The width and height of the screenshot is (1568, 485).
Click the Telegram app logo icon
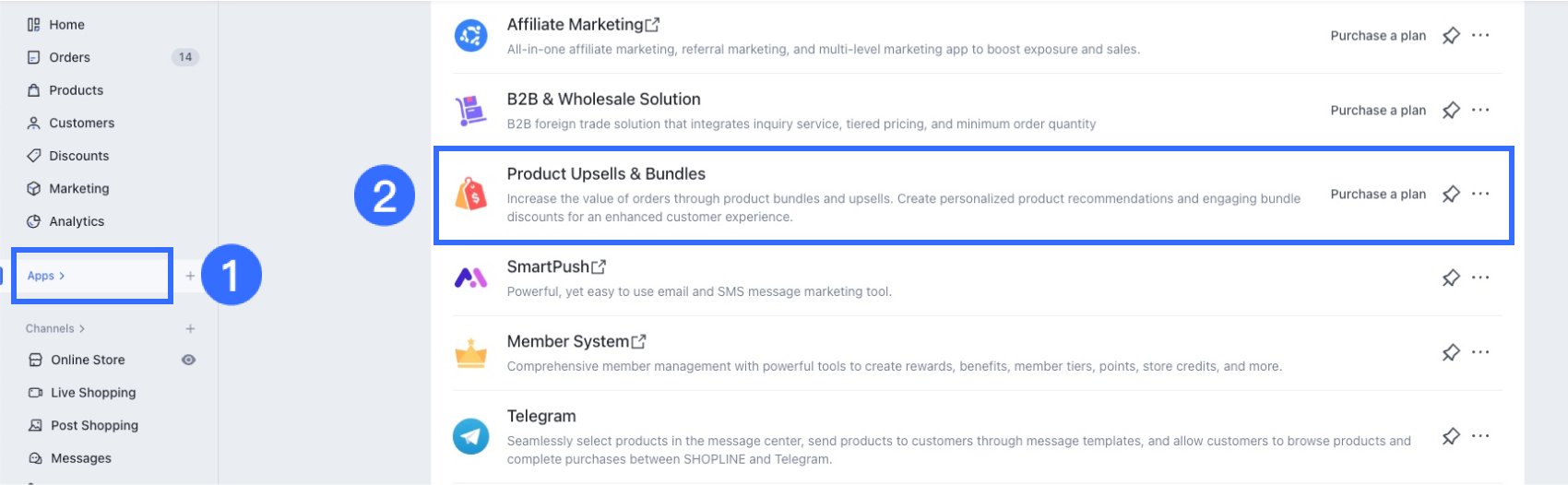pos(471,436)
